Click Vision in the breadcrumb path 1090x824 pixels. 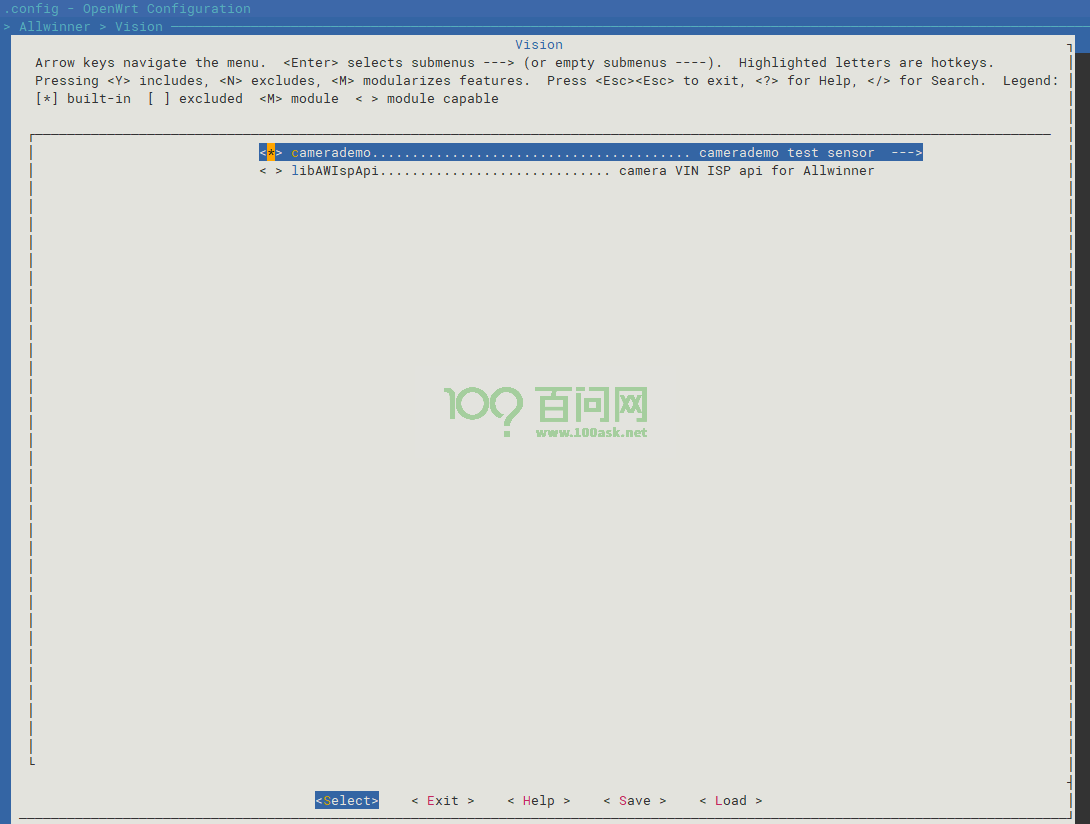pyautogui.click(x=138, y=27)
